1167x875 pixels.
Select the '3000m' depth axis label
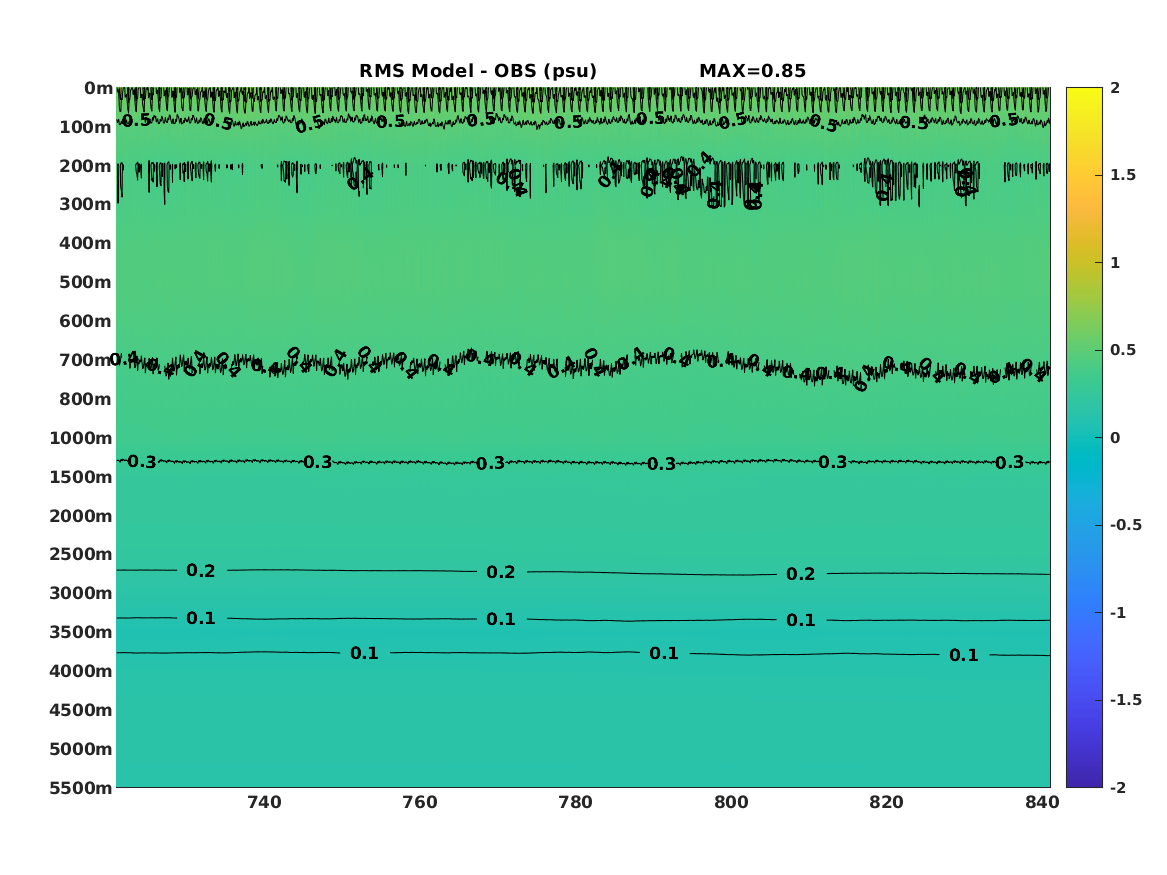pos(81,593)
